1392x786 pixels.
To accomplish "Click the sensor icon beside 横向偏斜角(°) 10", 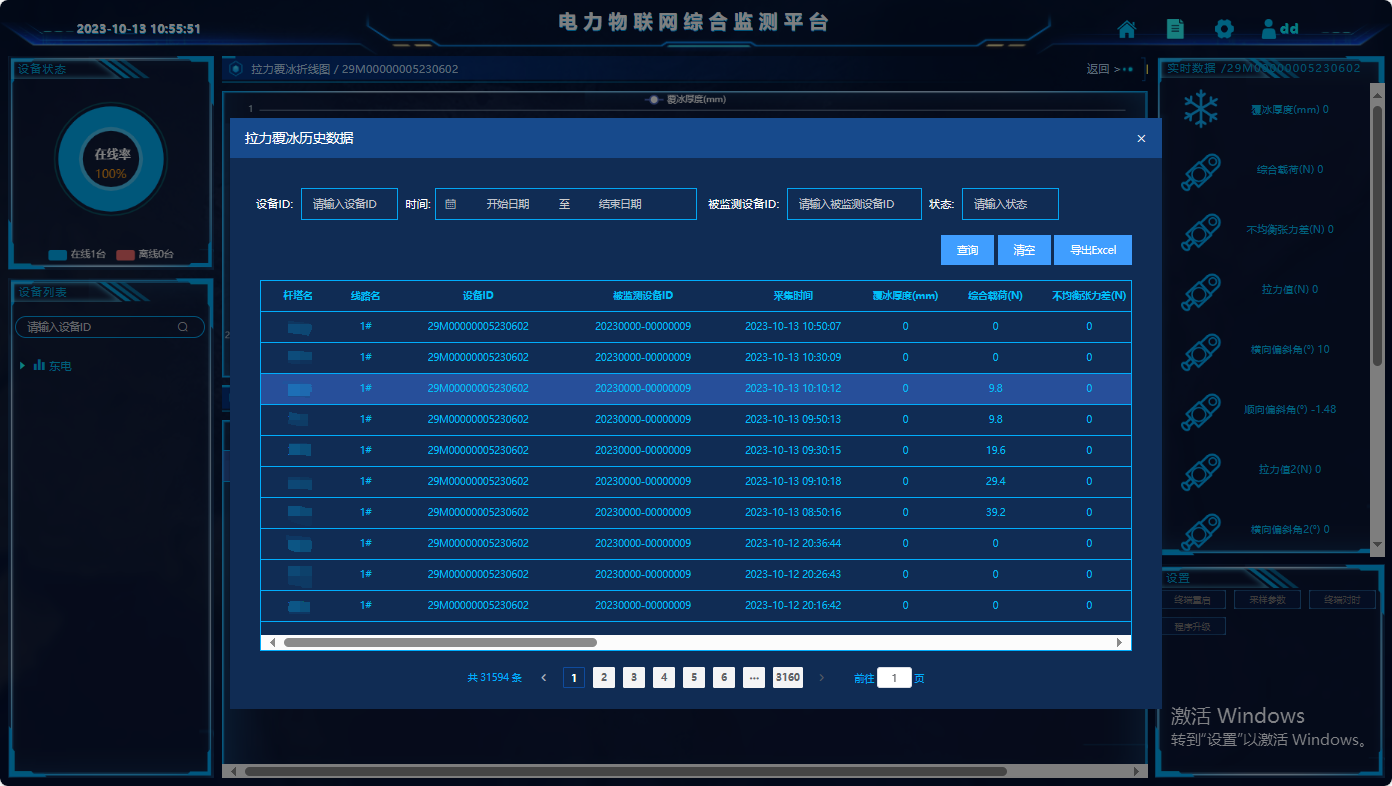I will click(1200, 350).
